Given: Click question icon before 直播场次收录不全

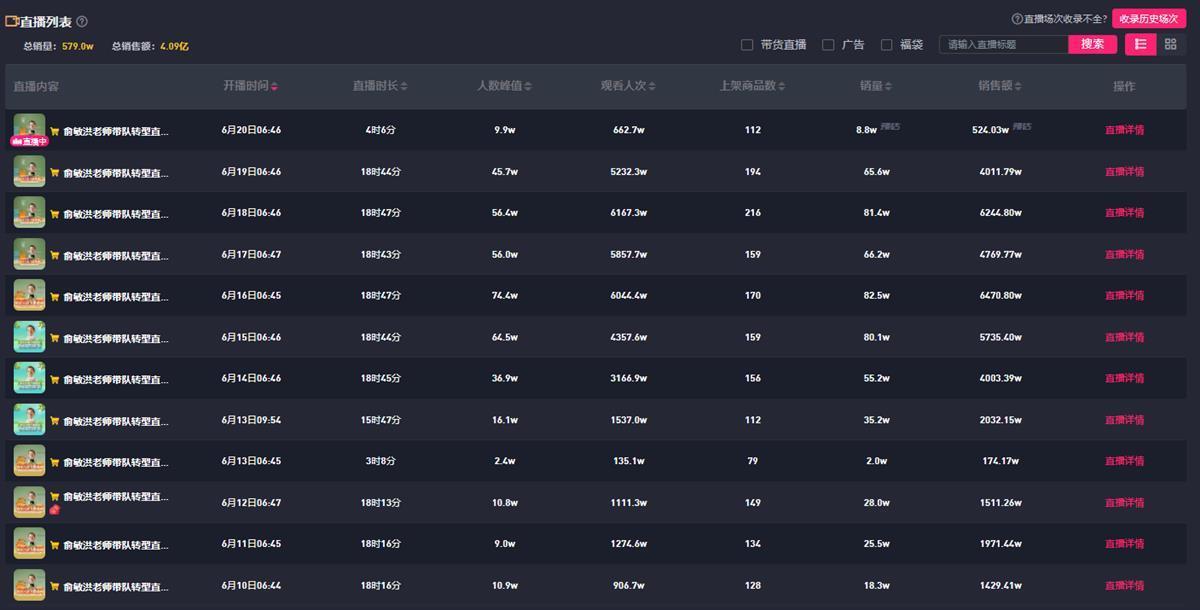Looking at the screenshot, I should (1017, 19).
